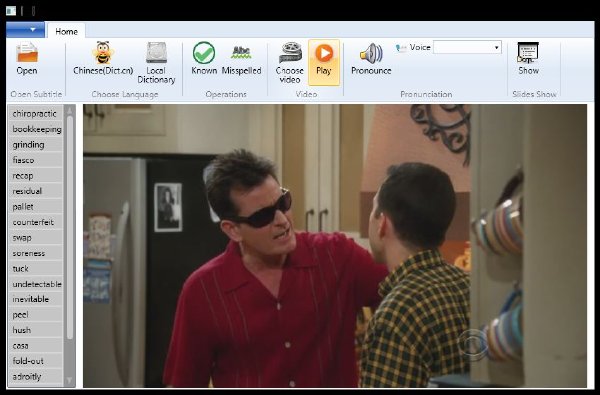Expand the Voice dropdown list
This screenshot has width=600, height=395.
pos(467,47)
